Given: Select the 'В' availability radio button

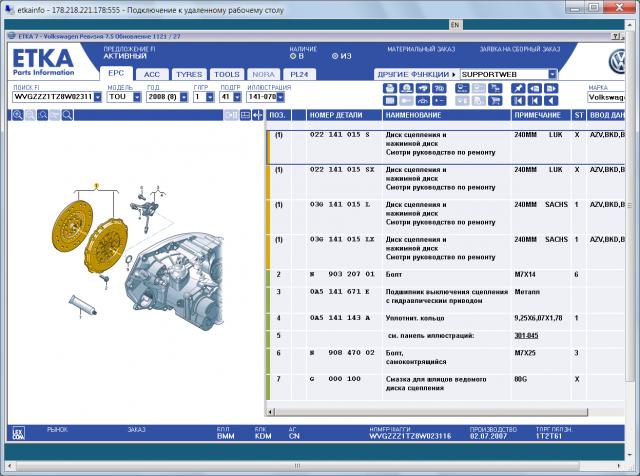Looking at the screenshot, I should [x=292, y=56].
